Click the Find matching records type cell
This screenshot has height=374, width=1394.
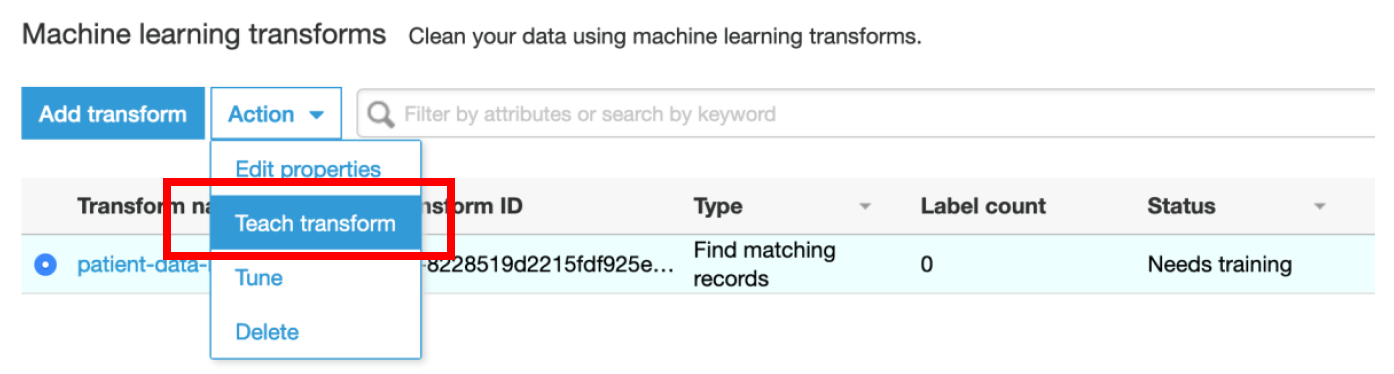pos(764,264)
